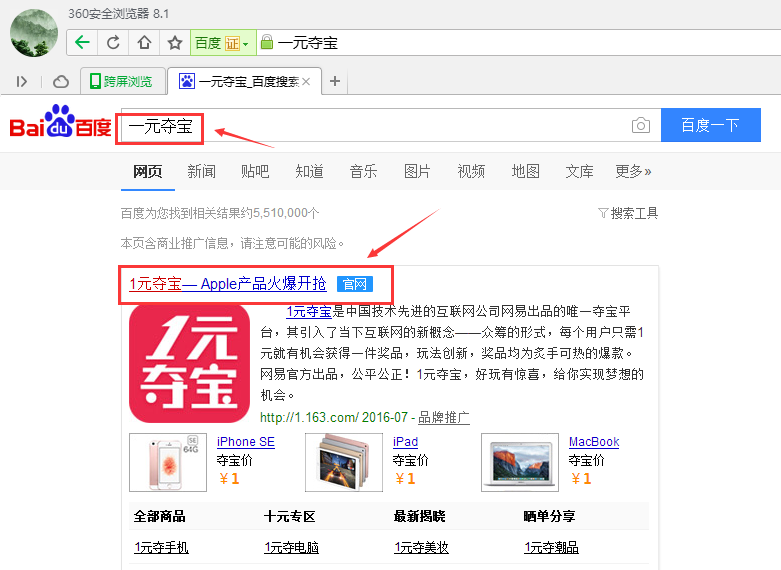Open the iPhone SE link
This screenshot has width=781, height=570.
(x=246, y=442)
